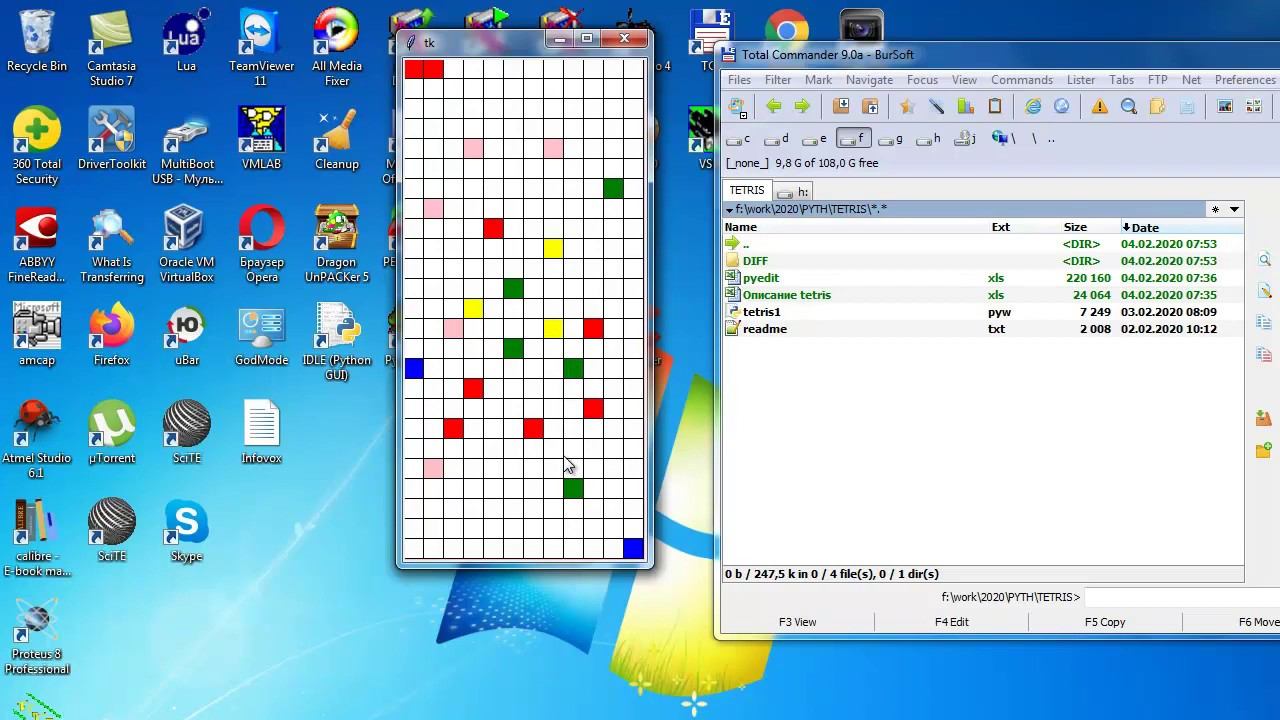Screen dimensions: 1280x720
Task: Select the pyedit xls file
Action: point(983,278)
